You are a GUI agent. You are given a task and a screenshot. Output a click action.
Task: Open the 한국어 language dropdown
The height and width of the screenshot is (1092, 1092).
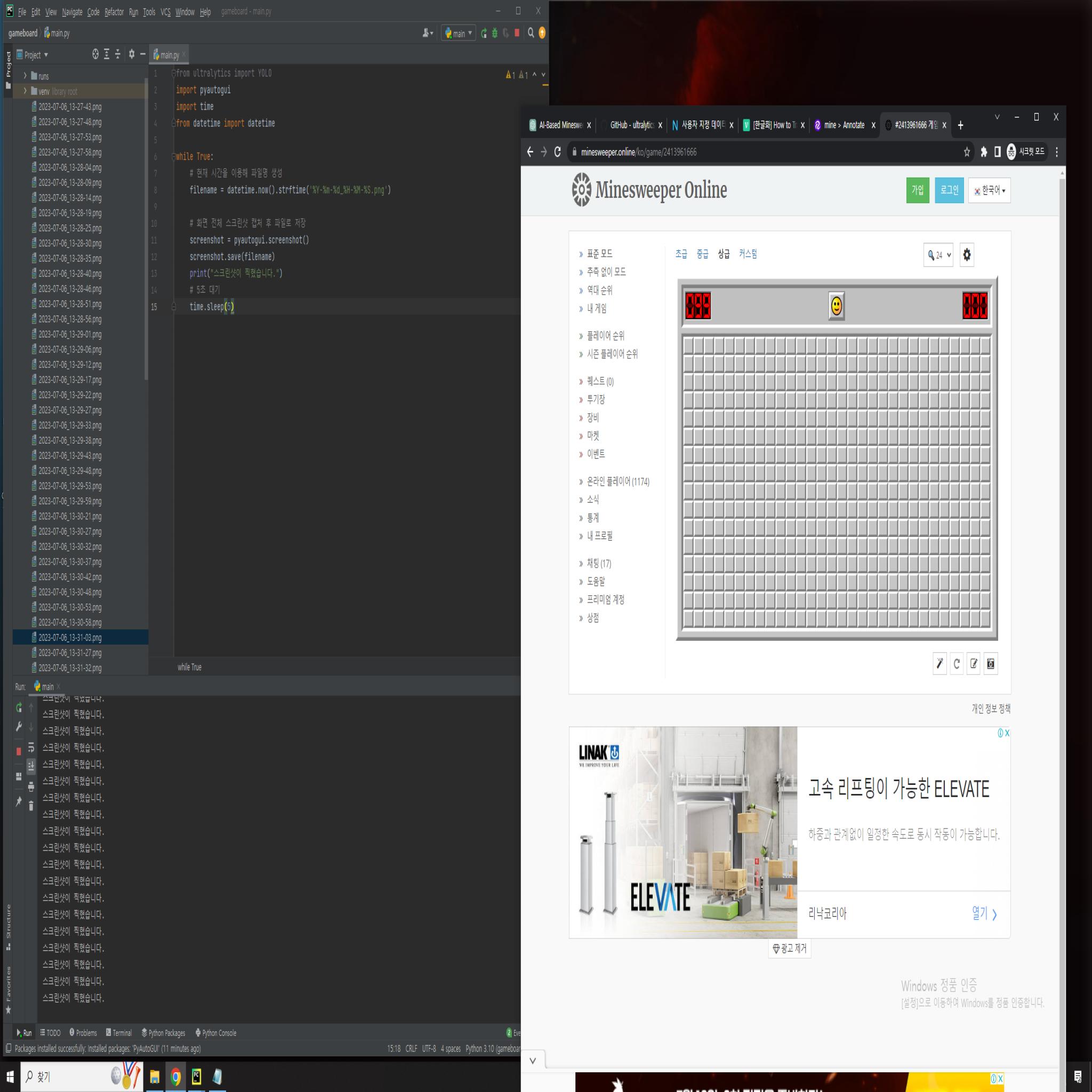[989, 190]
